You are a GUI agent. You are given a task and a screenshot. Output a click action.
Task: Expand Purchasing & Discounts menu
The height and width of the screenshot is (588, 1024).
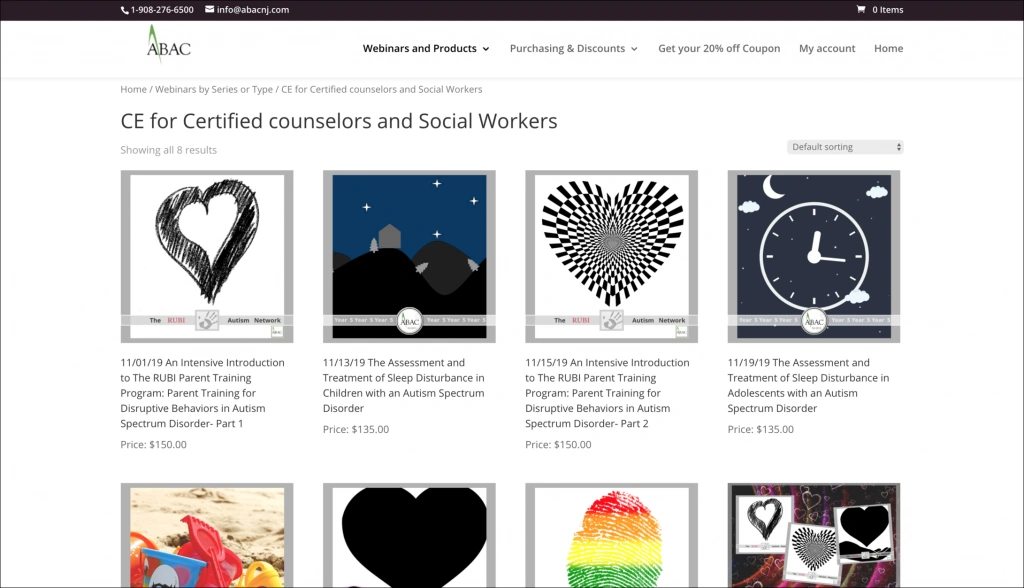pos(573,48)
